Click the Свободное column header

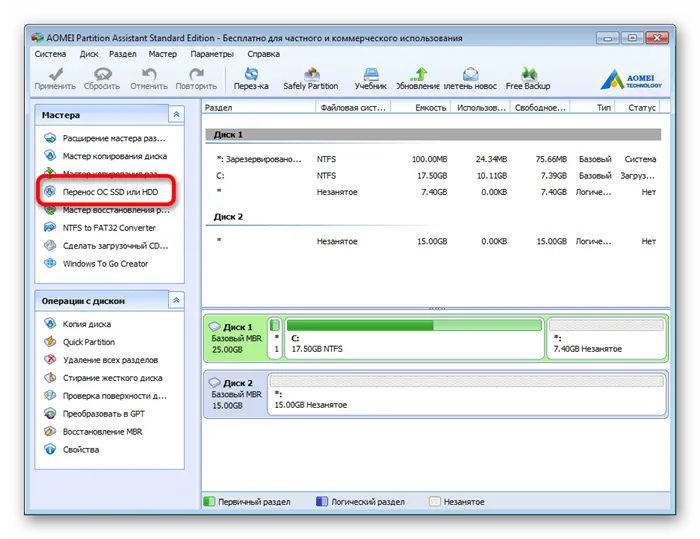pyautogui.click(x=540, y=107)
